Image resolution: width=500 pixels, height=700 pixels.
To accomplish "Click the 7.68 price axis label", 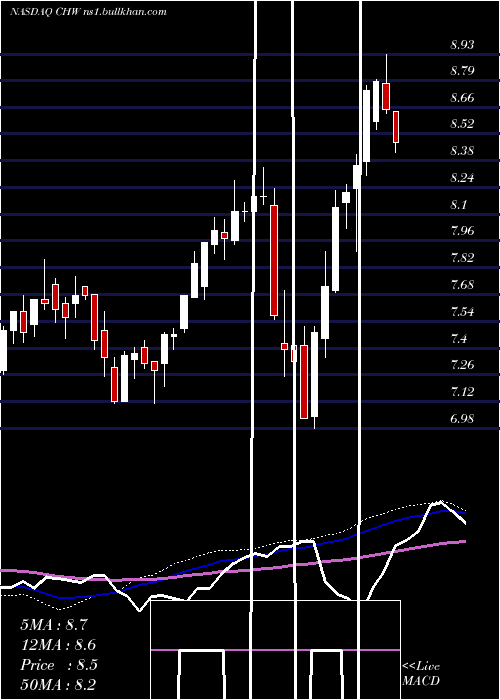I will [x=462, y=285].
